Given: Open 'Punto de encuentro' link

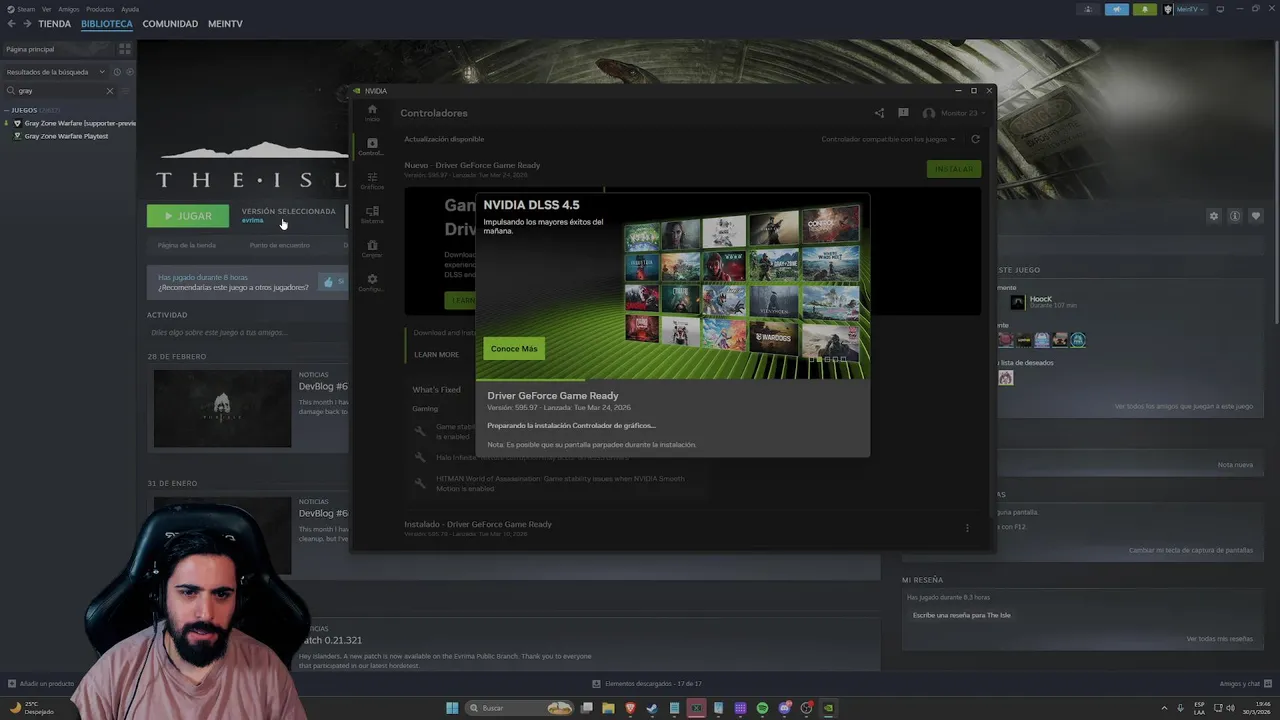Looking at the screenshot, I should 280,245.
